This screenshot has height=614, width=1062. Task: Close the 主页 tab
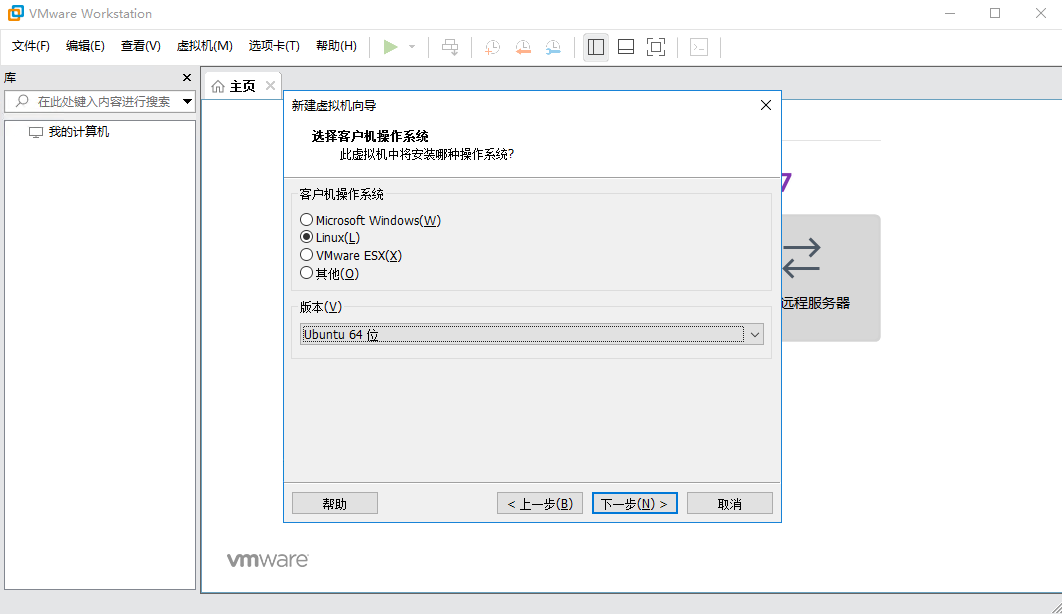click(270, 85)
